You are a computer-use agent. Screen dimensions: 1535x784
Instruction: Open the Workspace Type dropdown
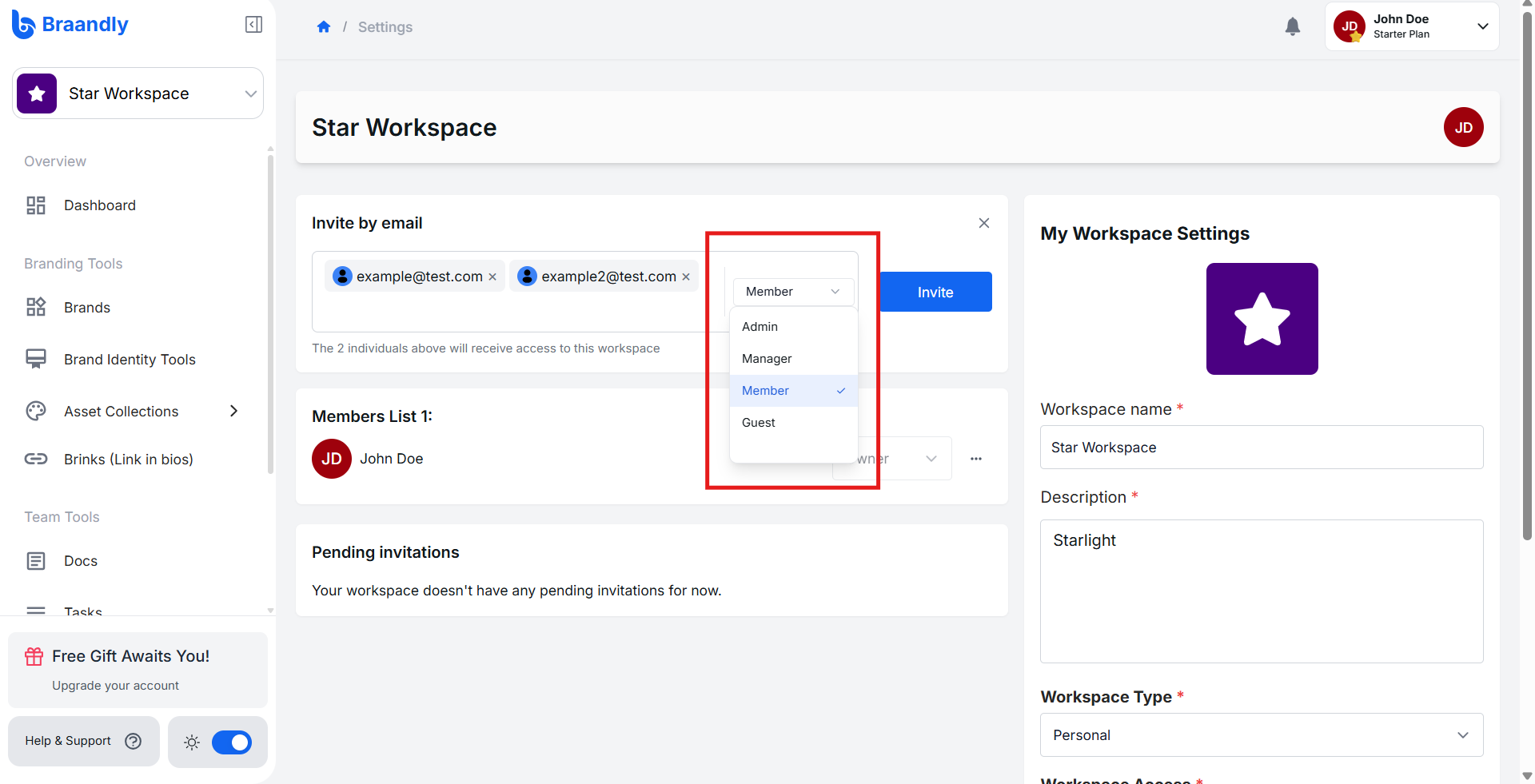click(1262, 735)
